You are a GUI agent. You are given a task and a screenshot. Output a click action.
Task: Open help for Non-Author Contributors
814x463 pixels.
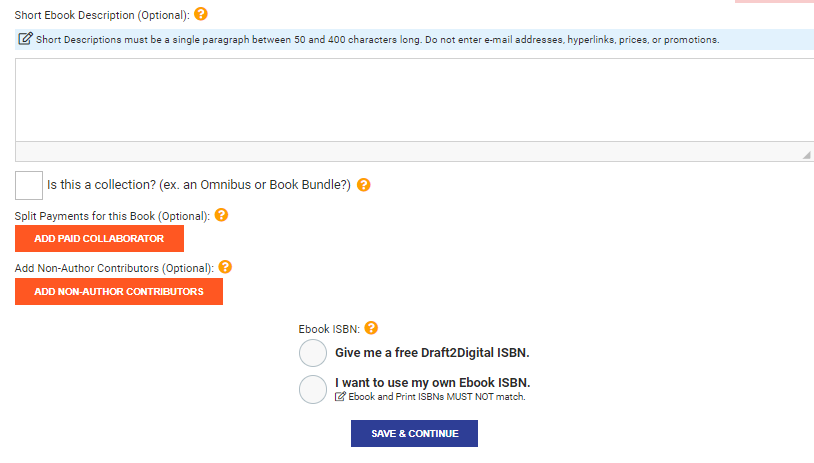click(x=225, y=267)
